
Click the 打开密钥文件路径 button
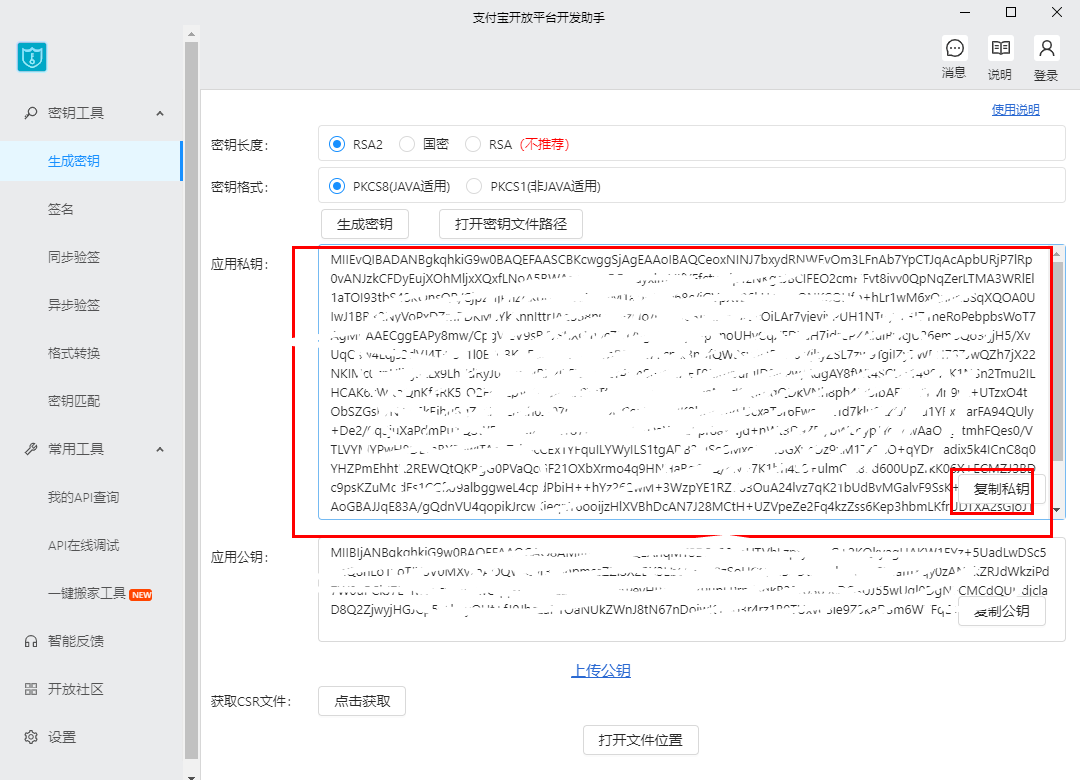(x=511, y=224)
